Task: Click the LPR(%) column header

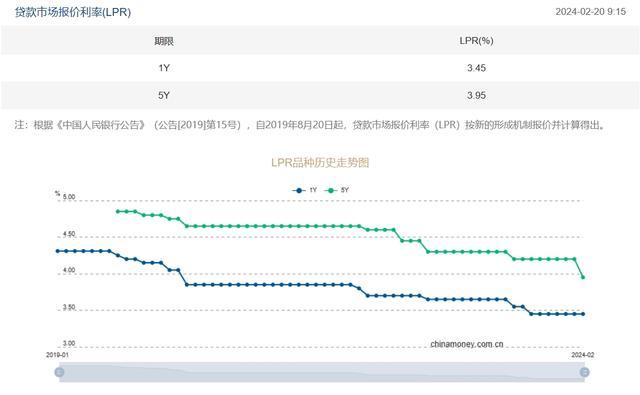Action: point(476,41)
